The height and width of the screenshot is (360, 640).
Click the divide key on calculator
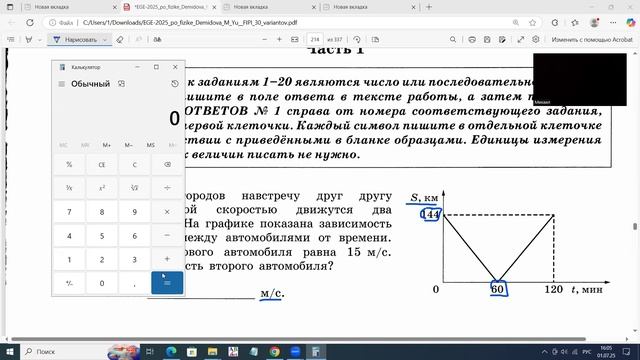click(167, 188)
